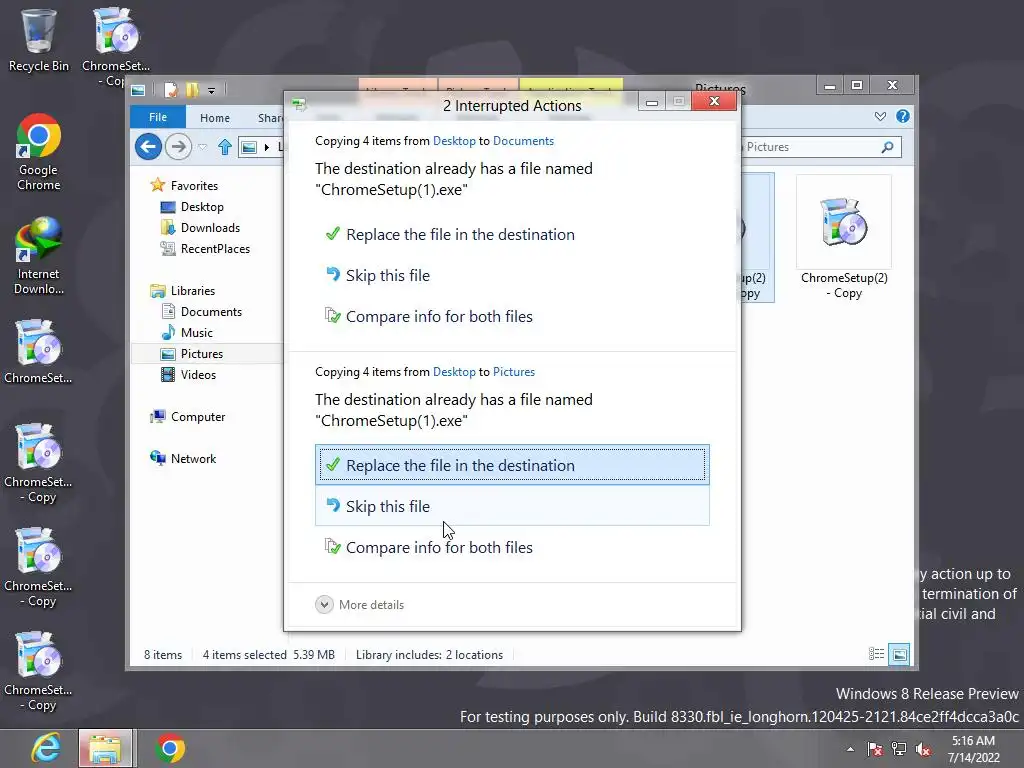Switch to large icons view in status bar
The width and height of the screenshot is (1024, 768).
pos(899,654)
